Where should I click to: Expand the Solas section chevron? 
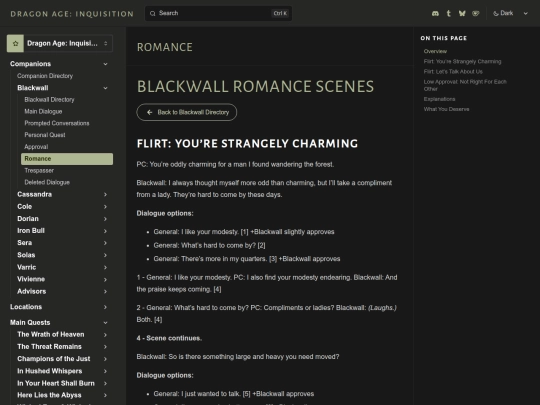pyautogui.click(x=105, y=255)
